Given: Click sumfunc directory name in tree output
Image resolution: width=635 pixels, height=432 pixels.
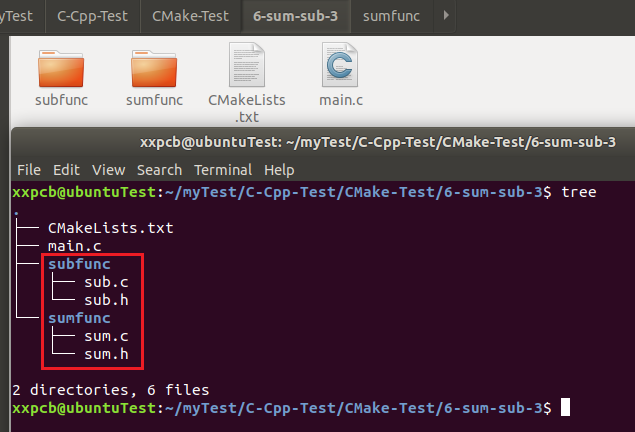Looking at the screenshot, I should tap(79, 318).
